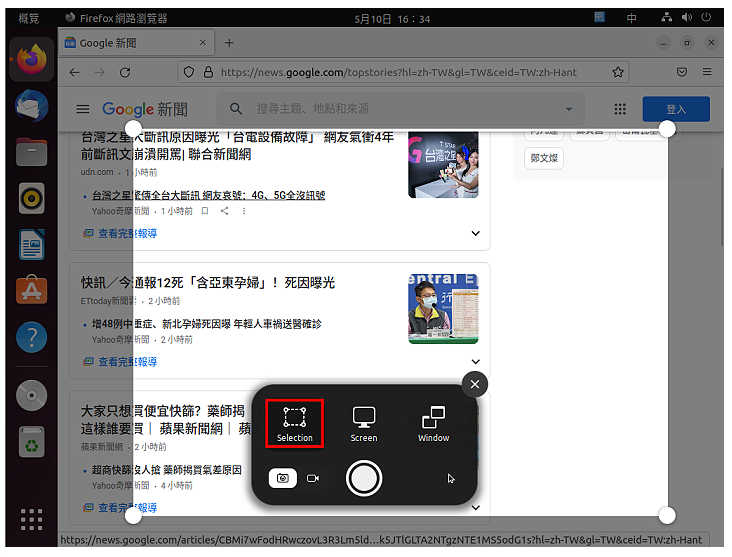Open the clock showing 5月10日 16:34
Image resolution: width=732 pixels, height=557 pixels.
[x=392, y=19]
